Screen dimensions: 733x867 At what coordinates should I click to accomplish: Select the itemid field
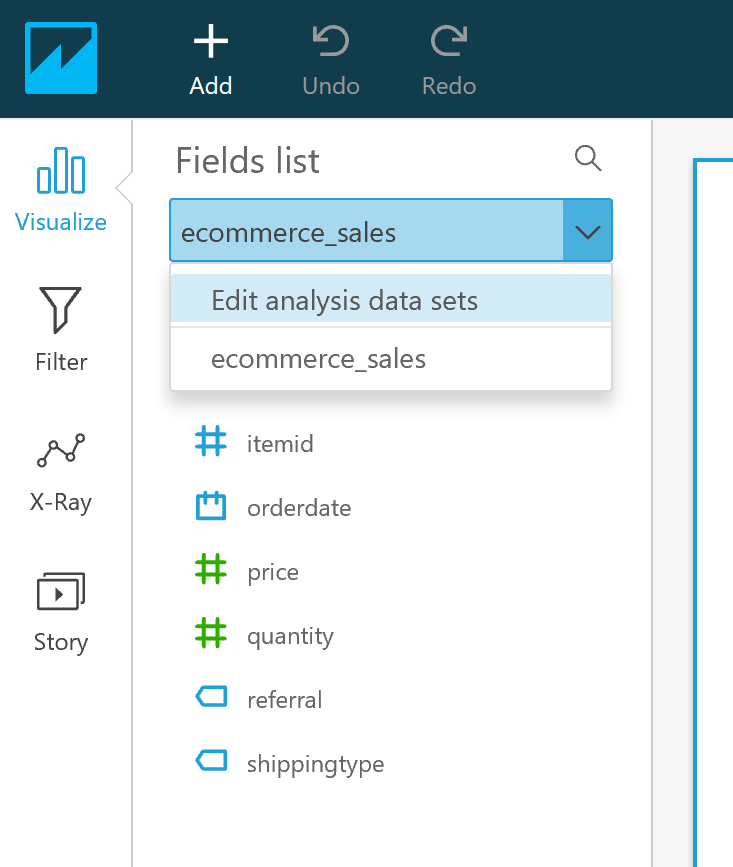point(280,443)
